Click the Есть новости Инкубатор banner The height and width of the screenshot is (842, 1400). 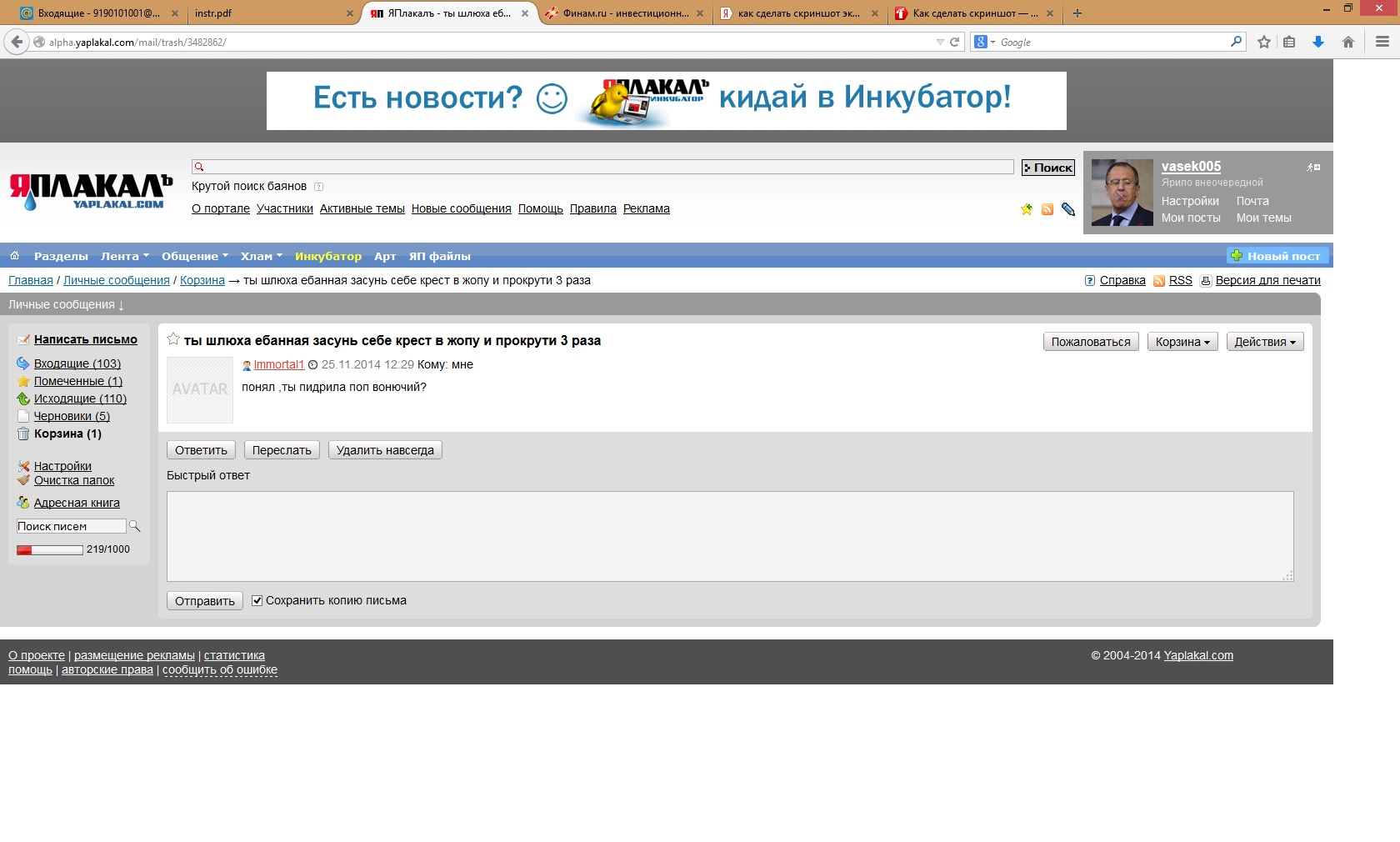[x=667, y=101]
